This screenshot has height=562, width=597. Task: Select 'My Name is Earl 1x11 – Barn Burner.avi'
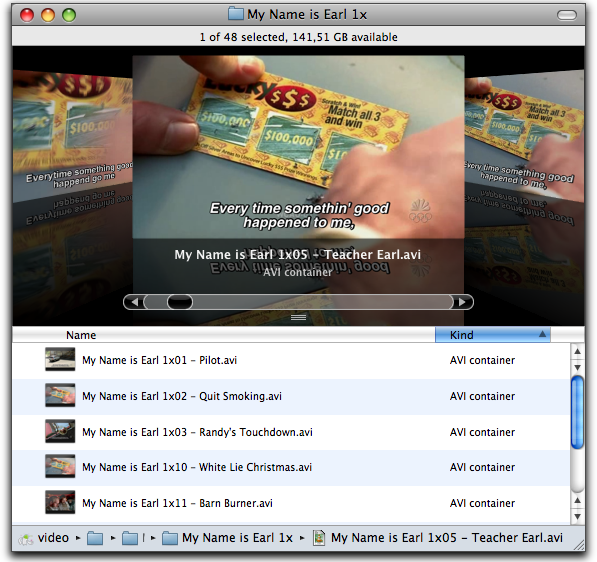click(x=177, y=503)
